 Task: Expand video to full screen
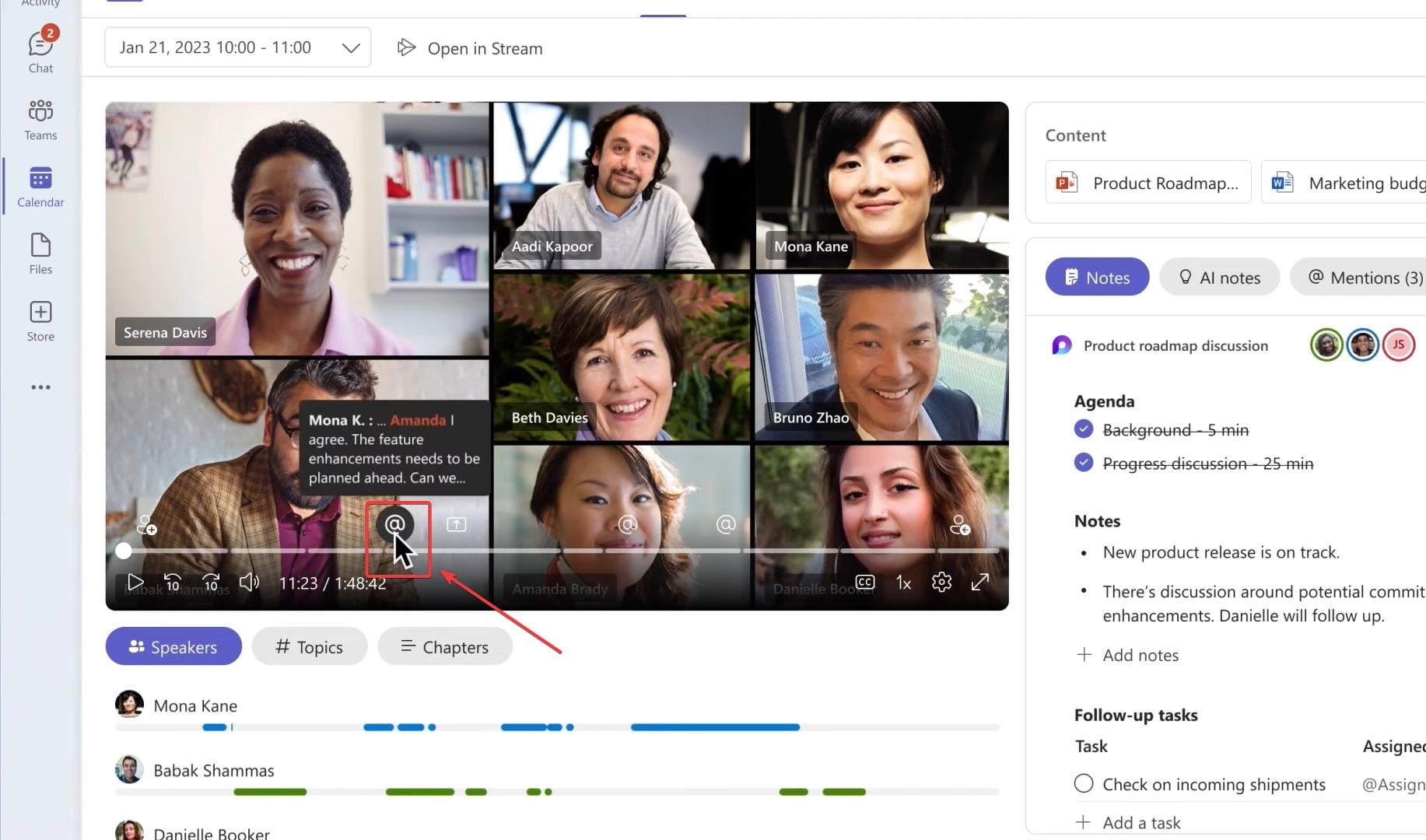[x=980, y=582]
